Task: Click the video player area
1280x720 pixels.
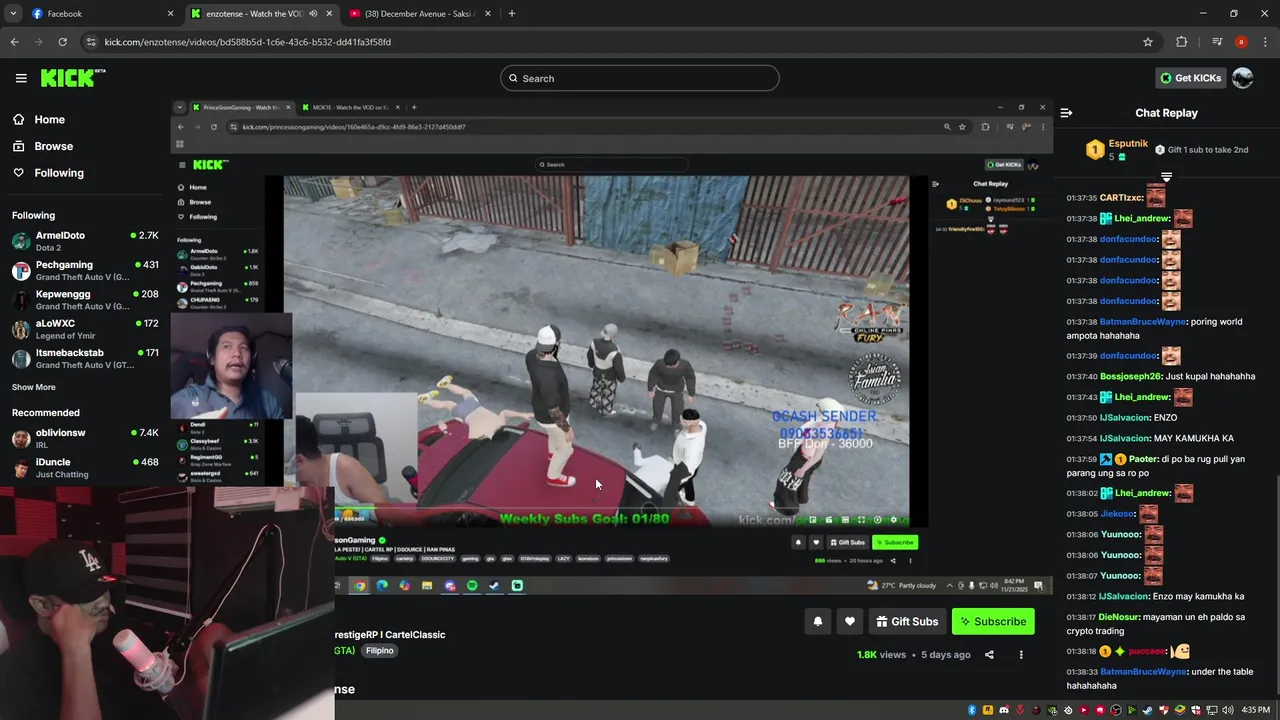Action: 611,345
